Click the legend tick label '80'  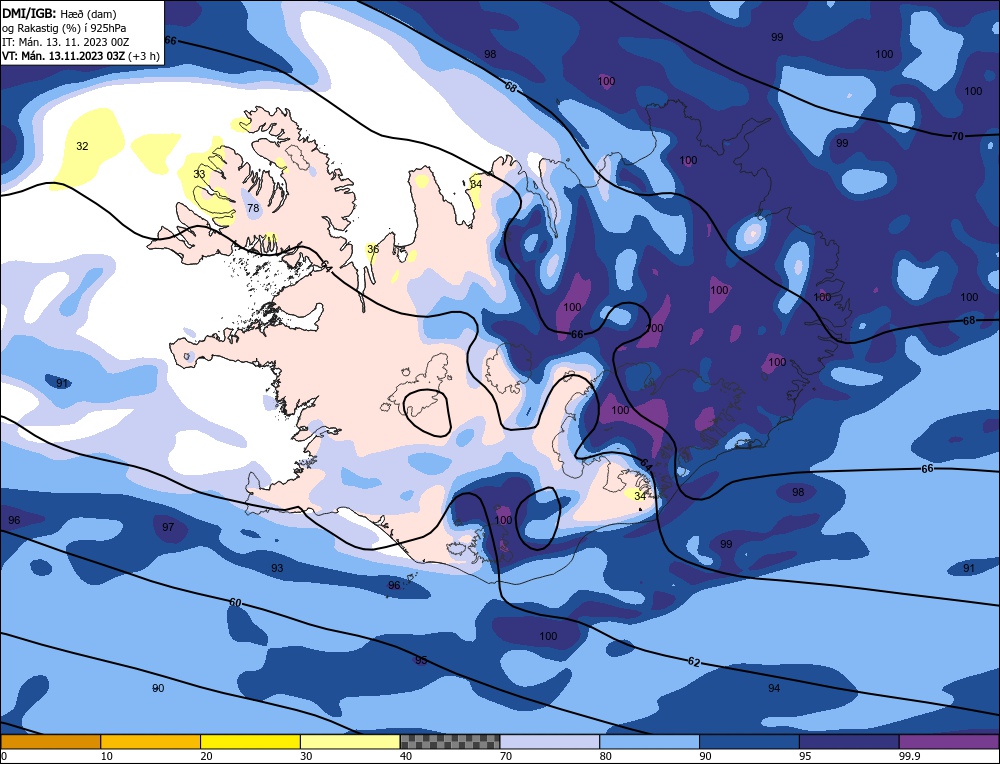tap(605, 756)
